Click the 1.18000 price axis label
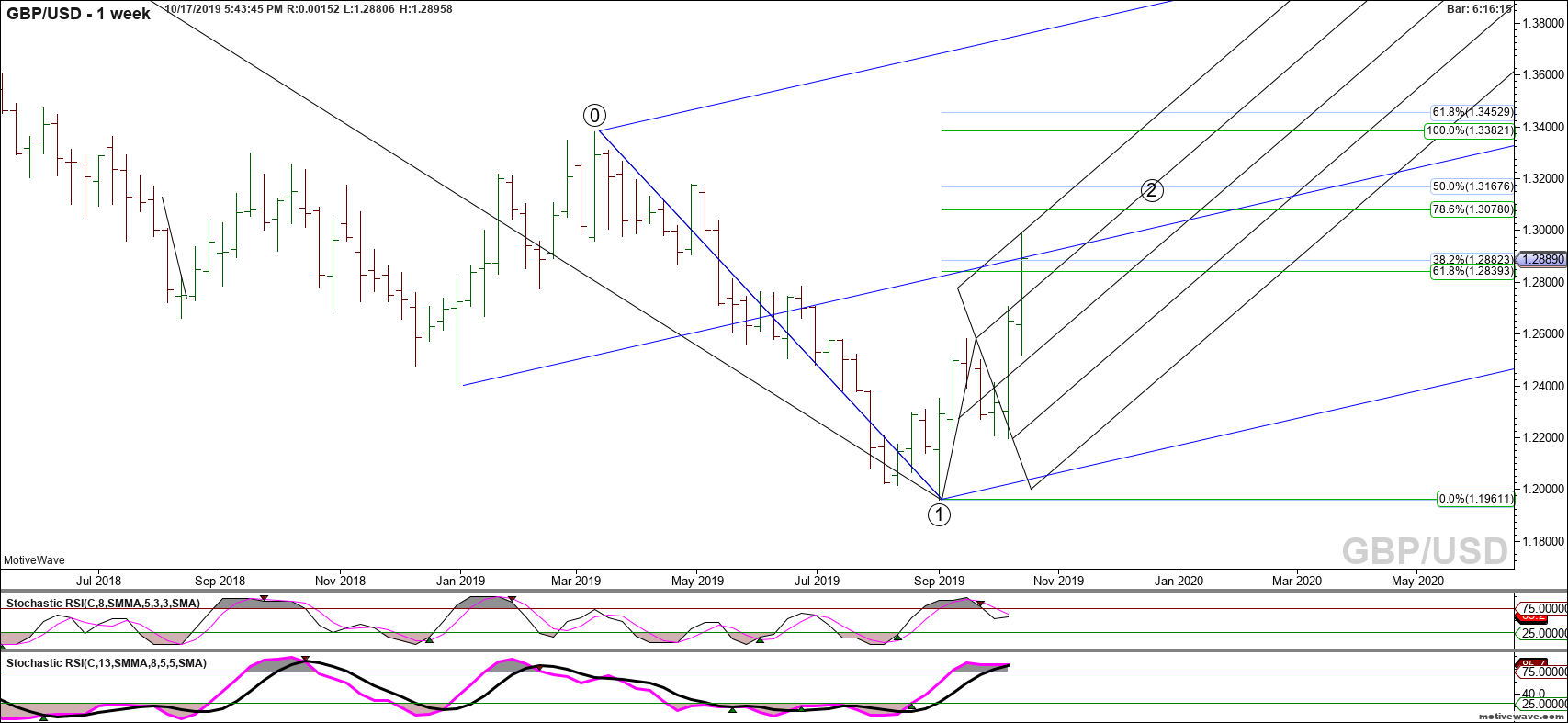 click(1541, 542)
